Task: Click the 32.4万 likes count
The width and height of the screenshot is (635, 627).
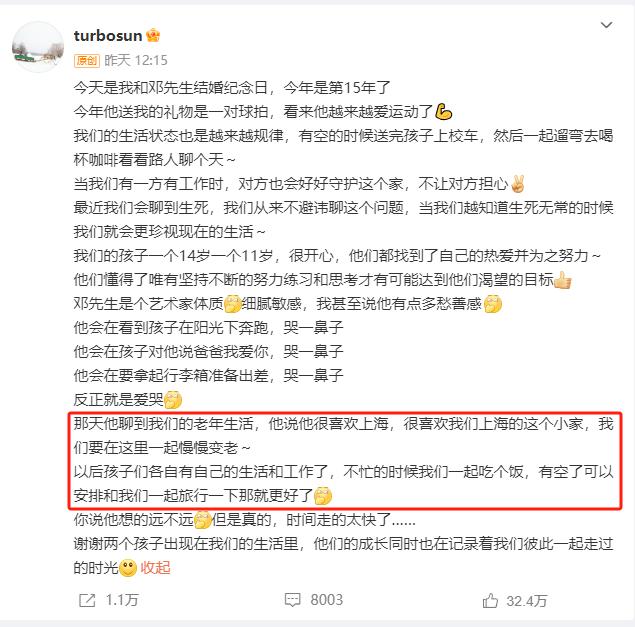Action: pos(526,601)
